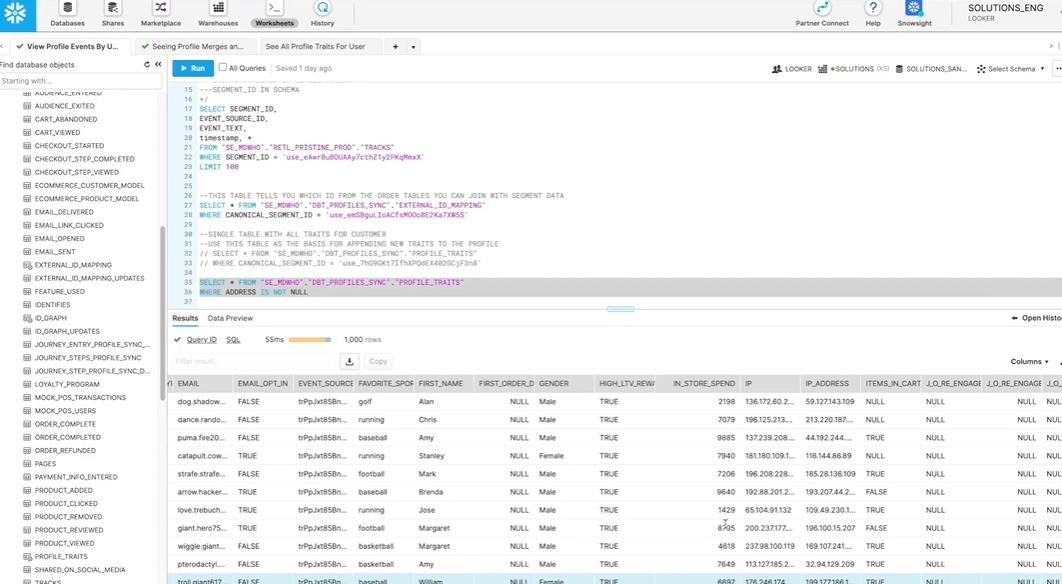Viewport: 1062px width, 584px height.
Task: Open the worksheet tab list arrow
Action: pyautogui.click(x=413, y=47)
